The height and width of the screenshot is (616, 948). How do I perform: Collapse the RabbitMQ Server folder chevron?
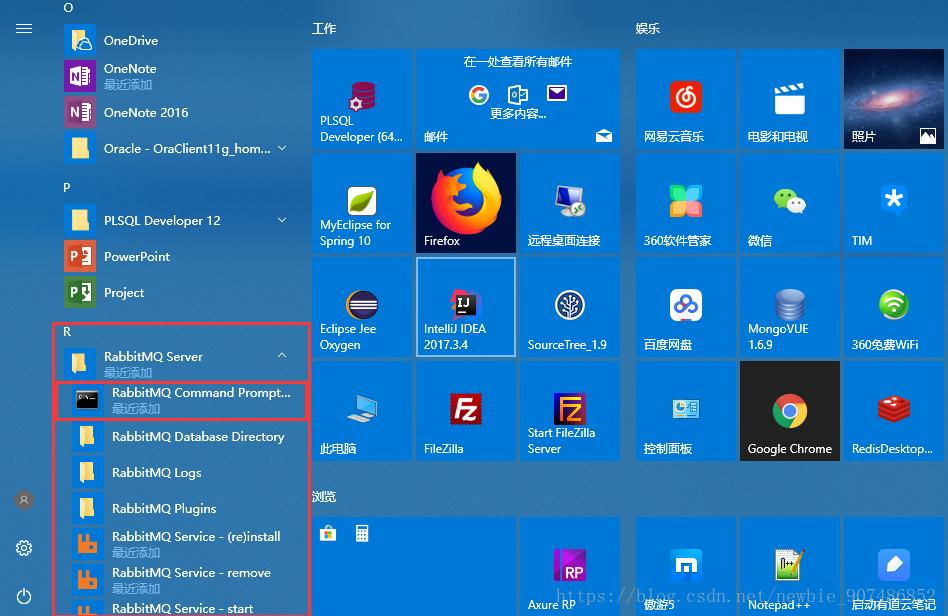[282, 355]
